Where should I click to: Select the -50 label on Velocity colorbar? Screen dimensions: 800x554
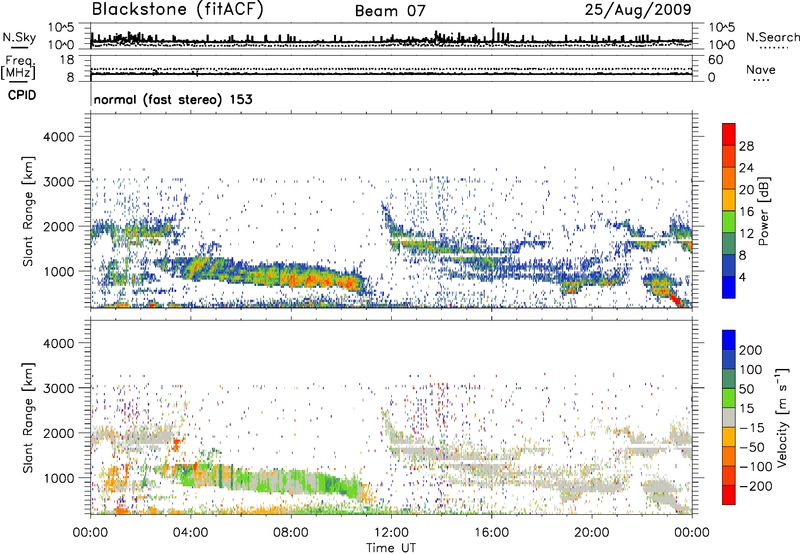751,447
